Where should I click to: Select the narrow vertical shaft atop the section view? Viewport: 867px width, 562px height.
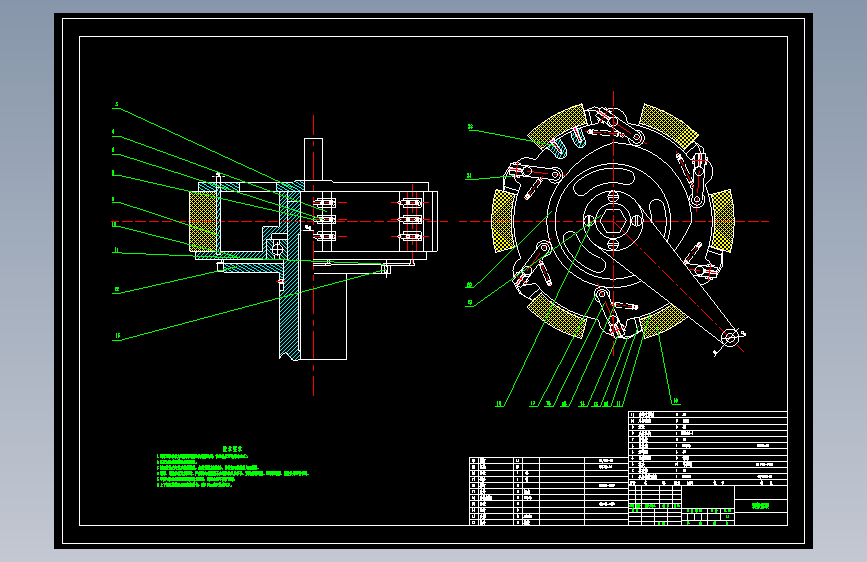pos(314,159)
